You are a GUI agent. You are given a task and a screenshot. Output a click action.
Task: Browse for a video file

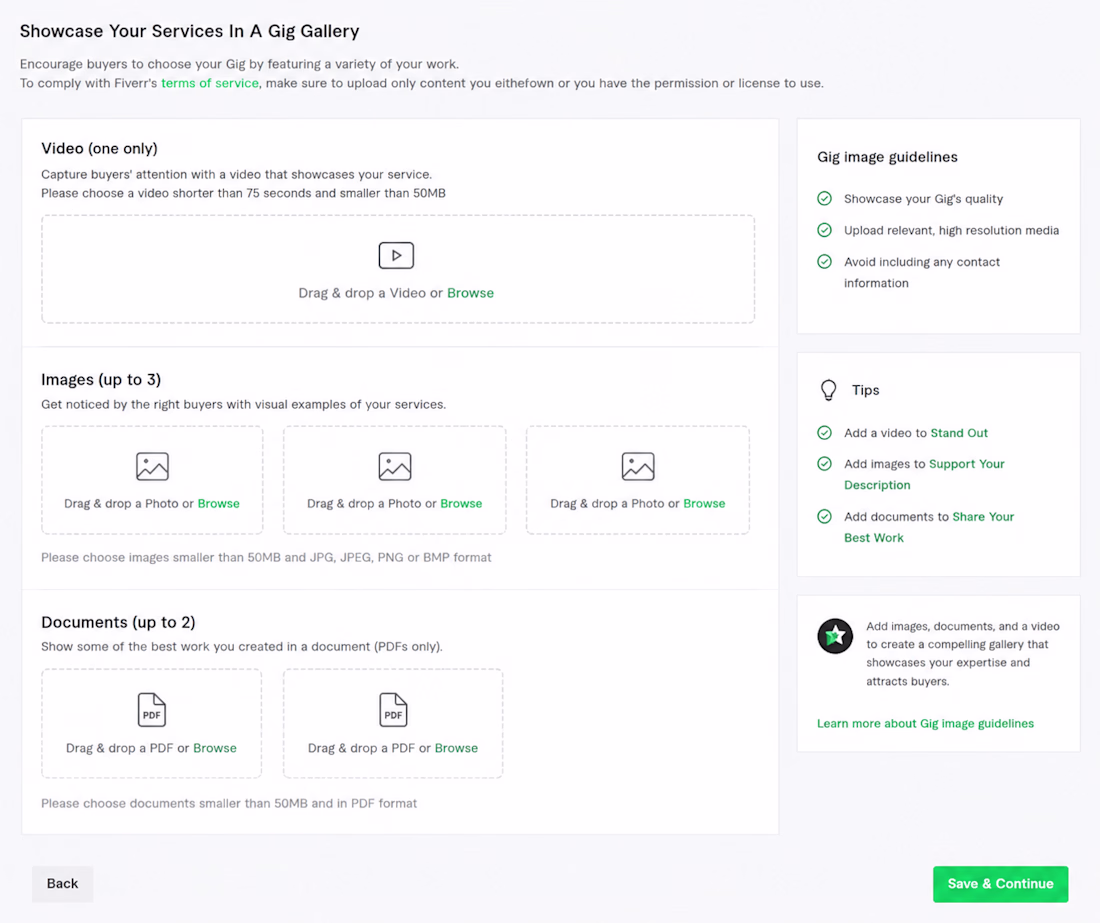470,293
